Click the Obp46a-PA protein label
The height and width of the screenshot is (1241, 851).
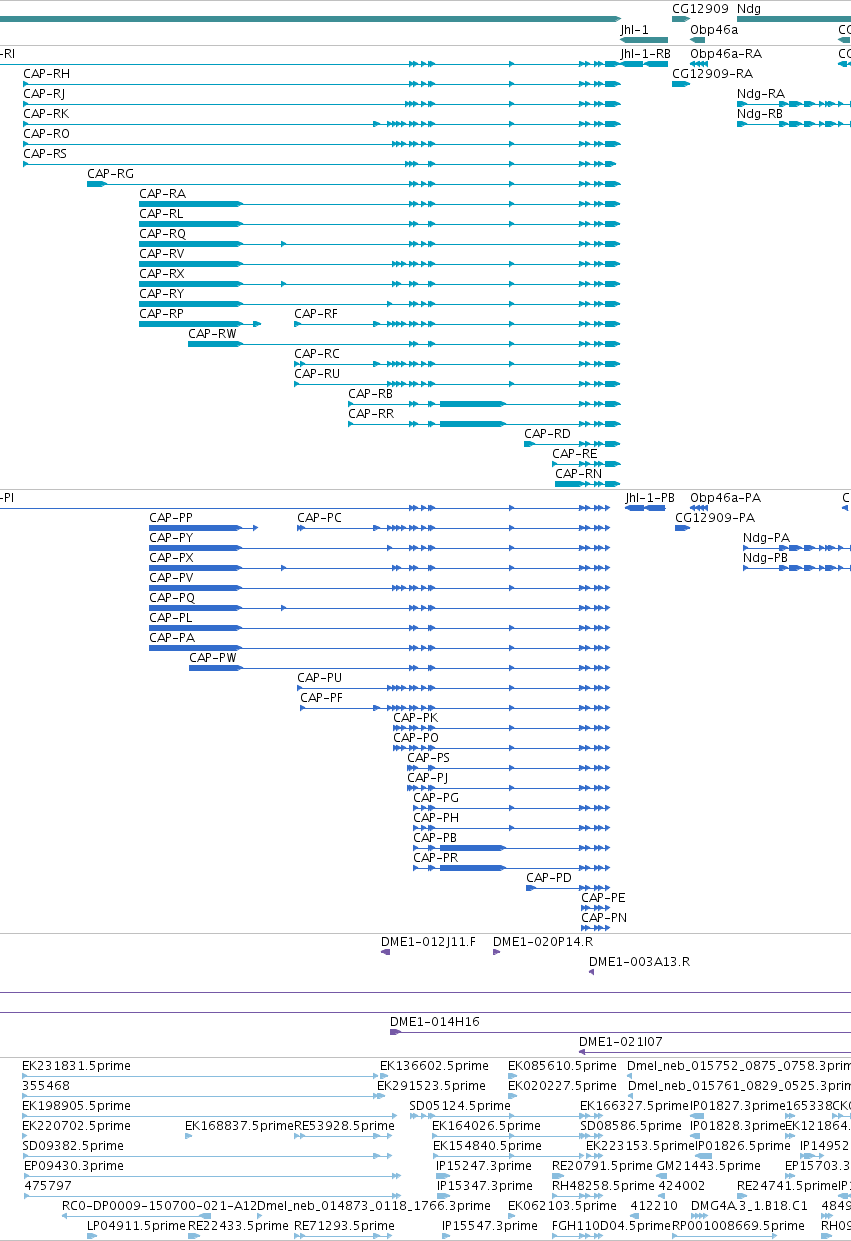[726, 498]
